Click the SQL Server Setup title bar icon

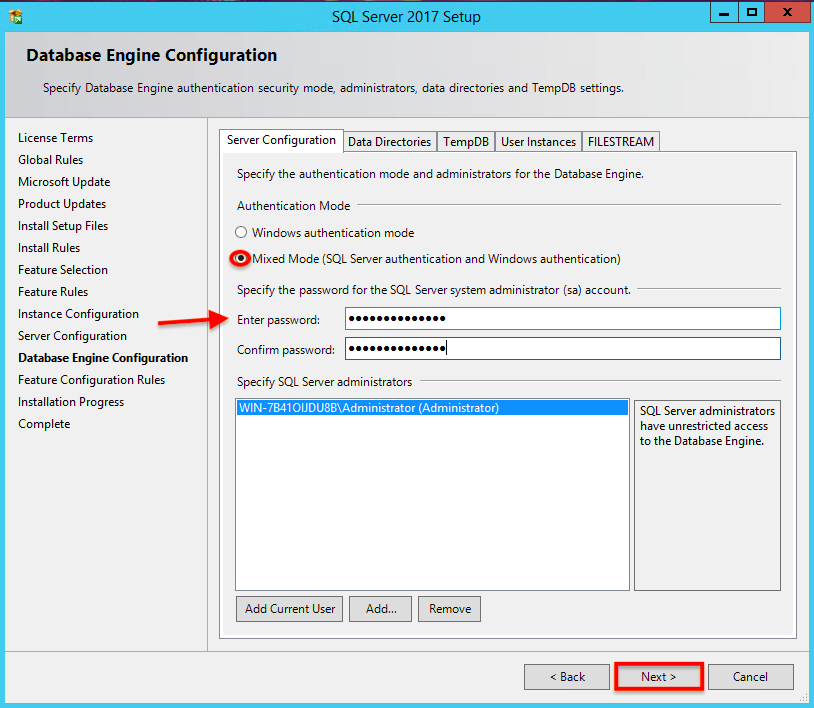16,17
